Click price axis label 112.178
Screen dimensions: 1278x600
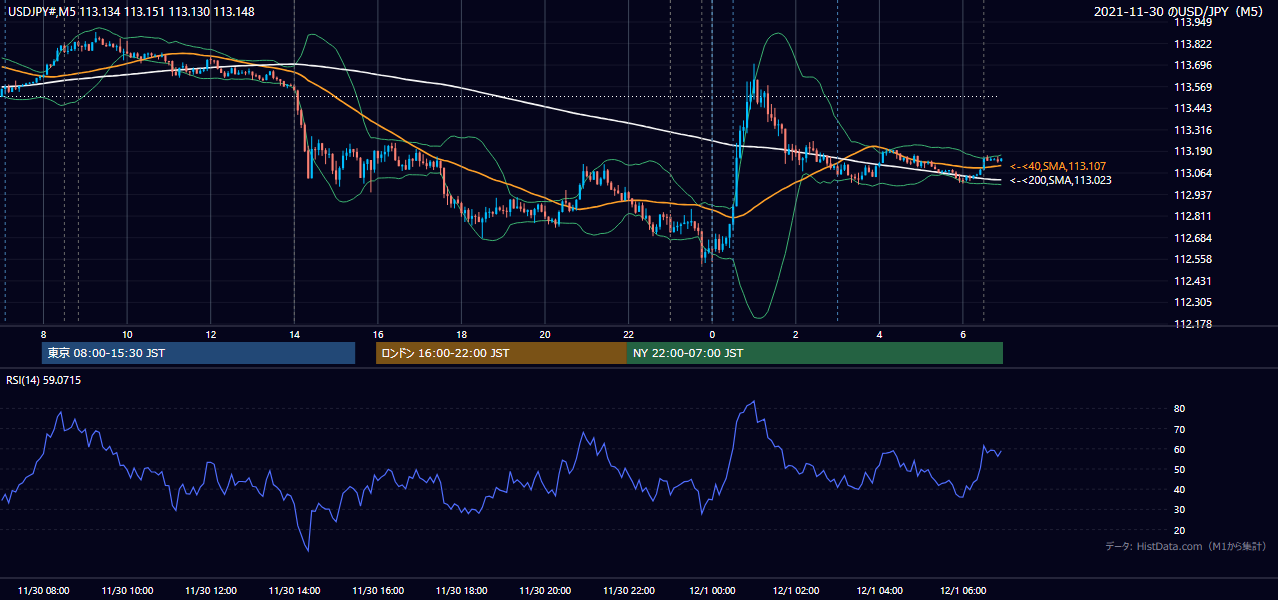pos(1194,324)
